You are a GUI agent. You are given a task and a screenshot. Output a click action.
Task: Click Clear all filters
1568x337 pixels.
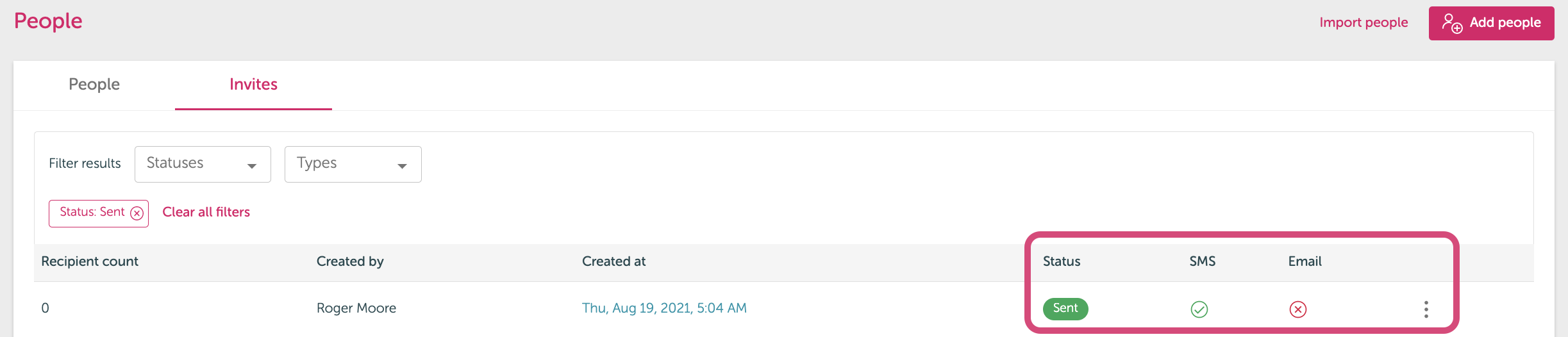[x=206, y=212]
